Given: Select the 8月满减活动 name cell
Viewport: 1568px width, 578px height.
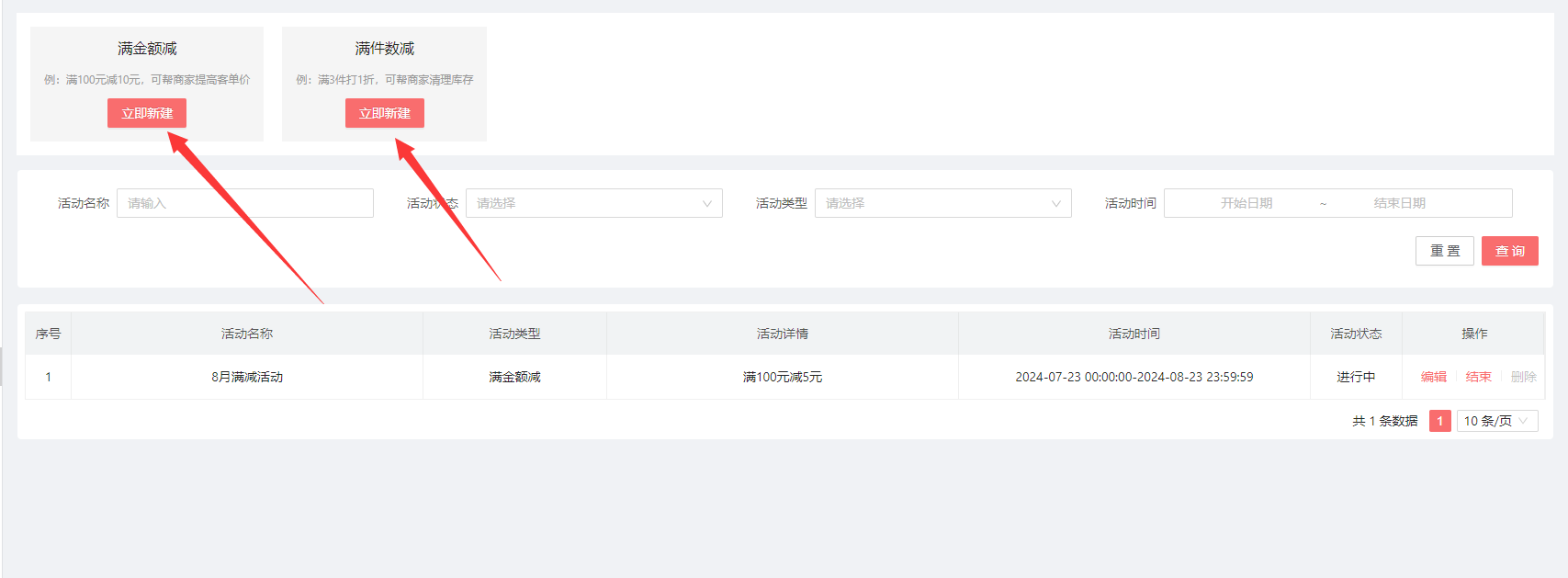Looking at the screenshot, I should 247,377.
